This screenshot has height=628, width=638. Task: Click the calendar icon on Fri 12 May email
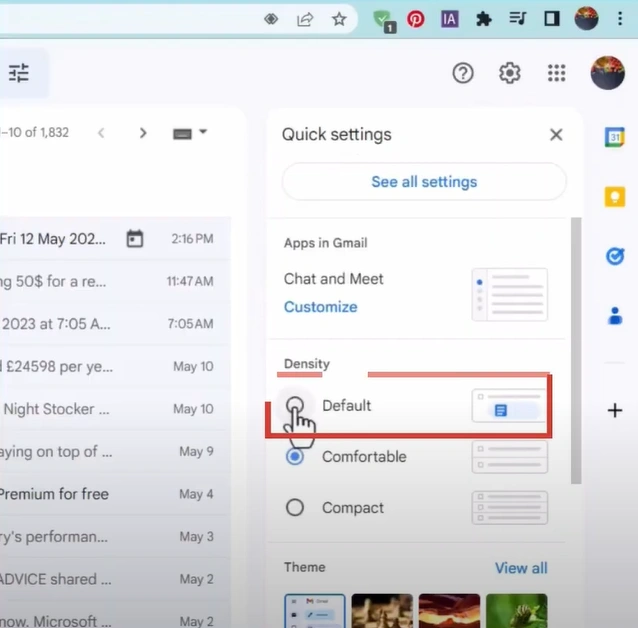(135, 239)
